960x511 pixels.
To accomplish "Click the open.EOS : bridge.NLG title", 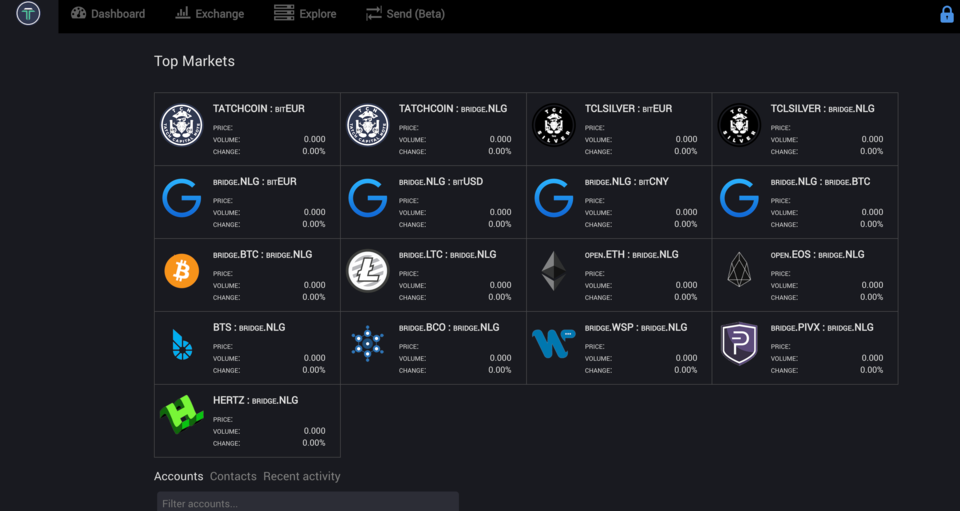I will click(817, 254).
